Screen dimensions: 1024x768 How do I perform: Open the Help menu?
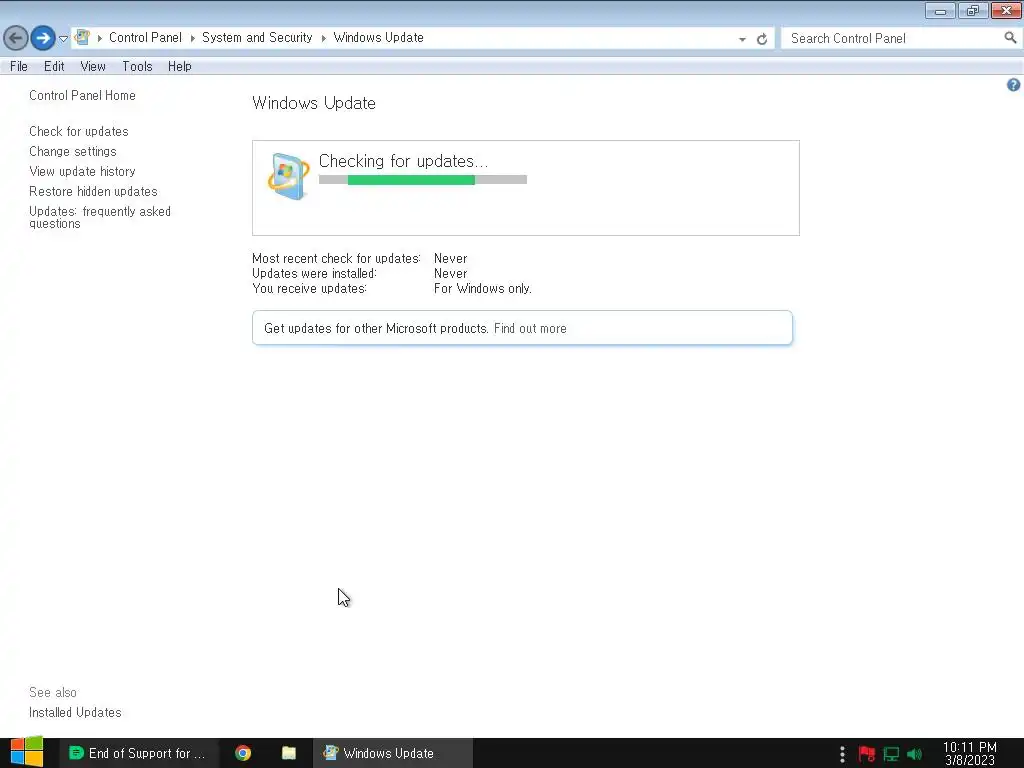tap(180, 66)
